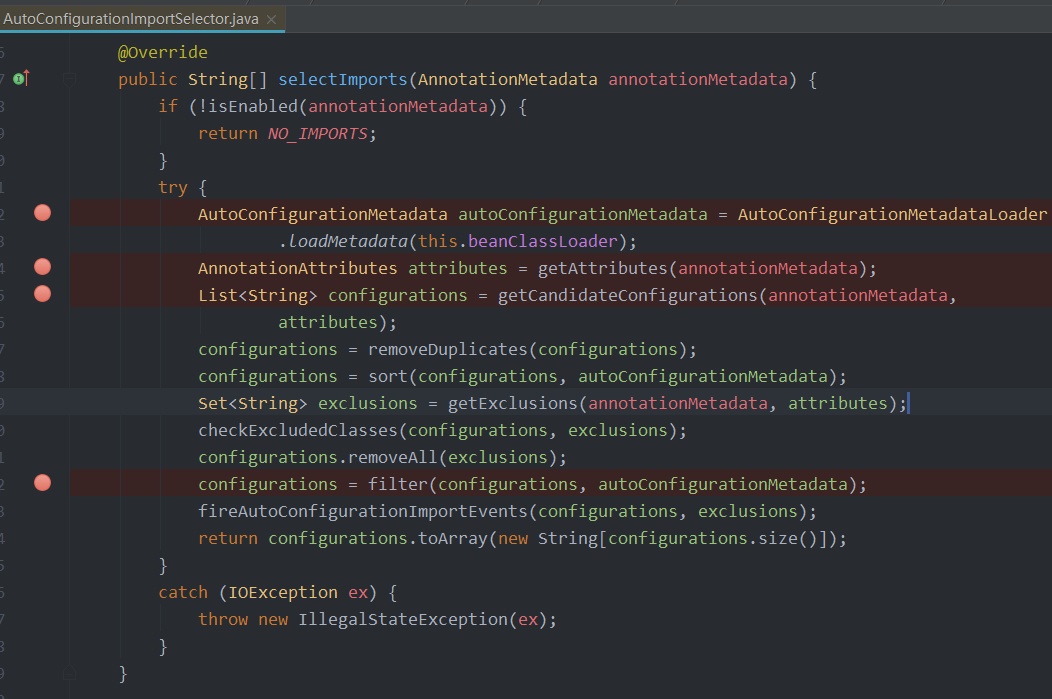Click Set<String> exclusions declaration
The width and height of the screenshot is (1052, 699).
pos(307,403)
